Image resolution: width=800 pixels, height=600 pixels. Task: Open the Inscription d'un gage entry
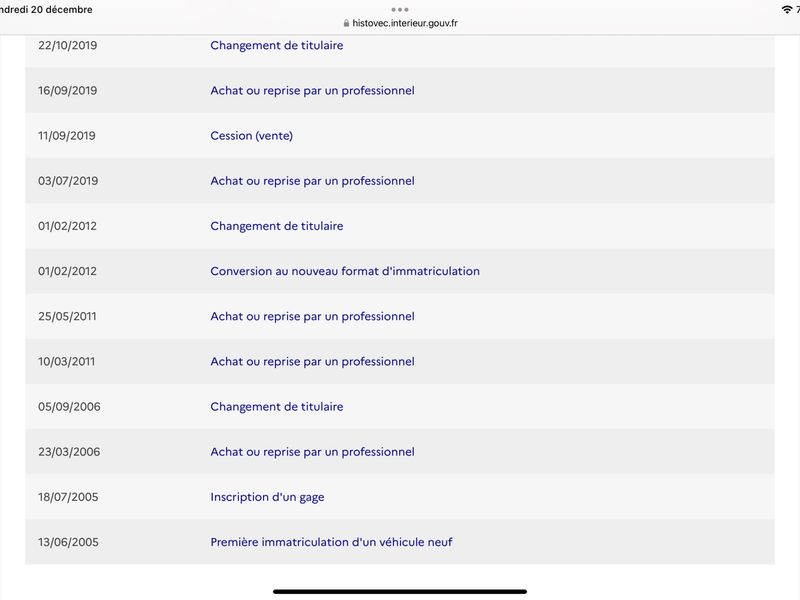click(x=399, y=496)
